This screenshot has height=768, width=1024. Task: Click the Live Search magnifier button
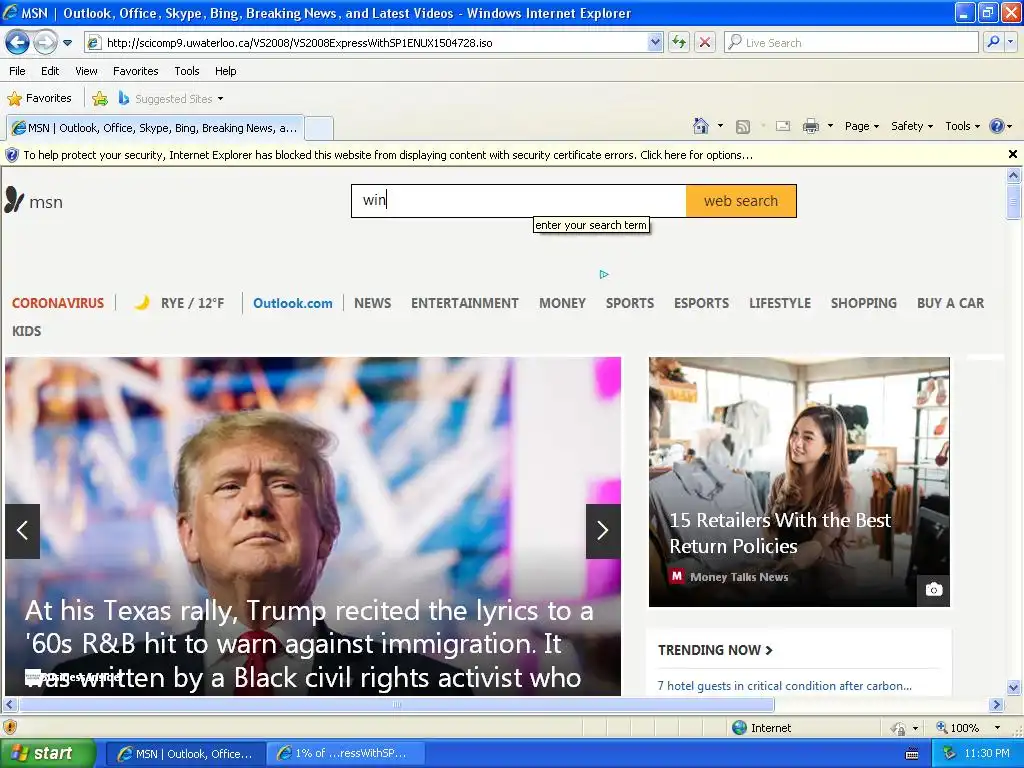click(993, 43)
